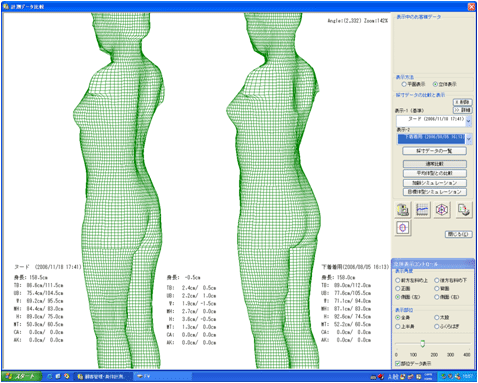
Task: Open the line graph chart icon
Action: pos(422,210)
